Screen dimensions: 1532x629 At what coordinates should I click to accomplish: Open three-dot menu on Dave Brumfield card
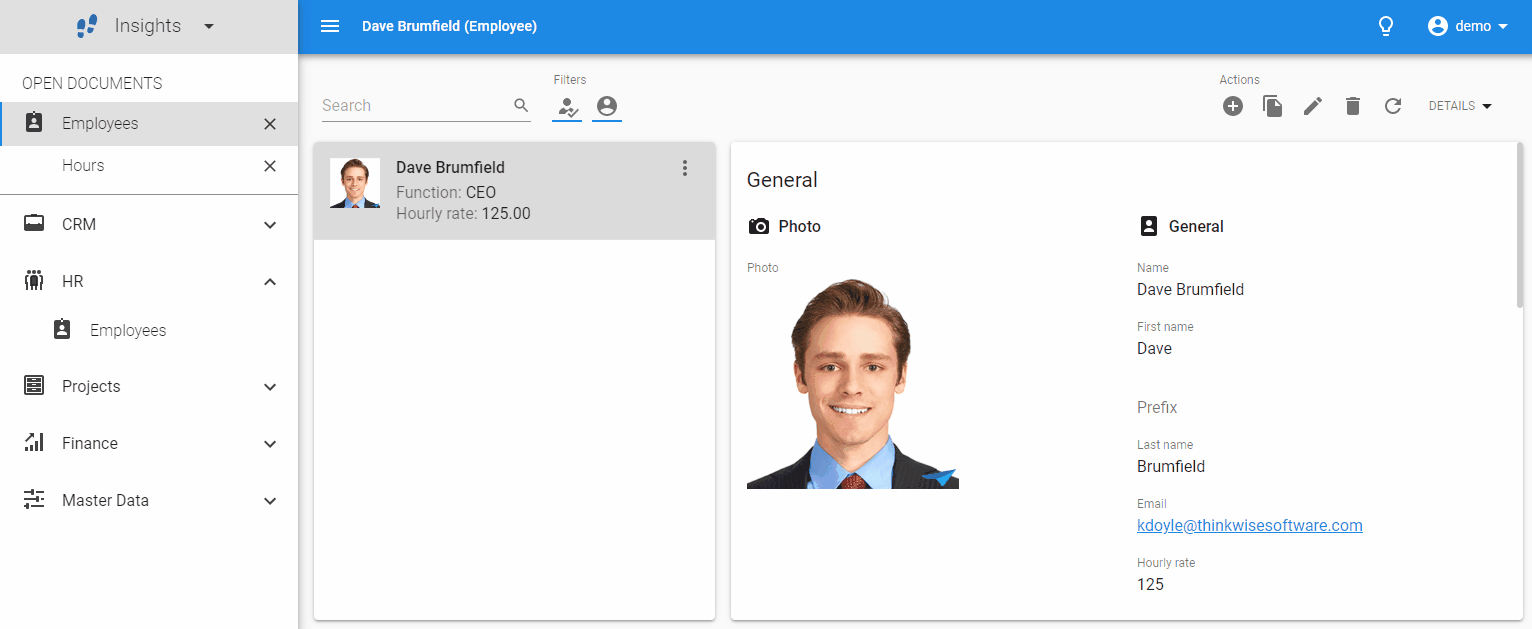[685, 168]
